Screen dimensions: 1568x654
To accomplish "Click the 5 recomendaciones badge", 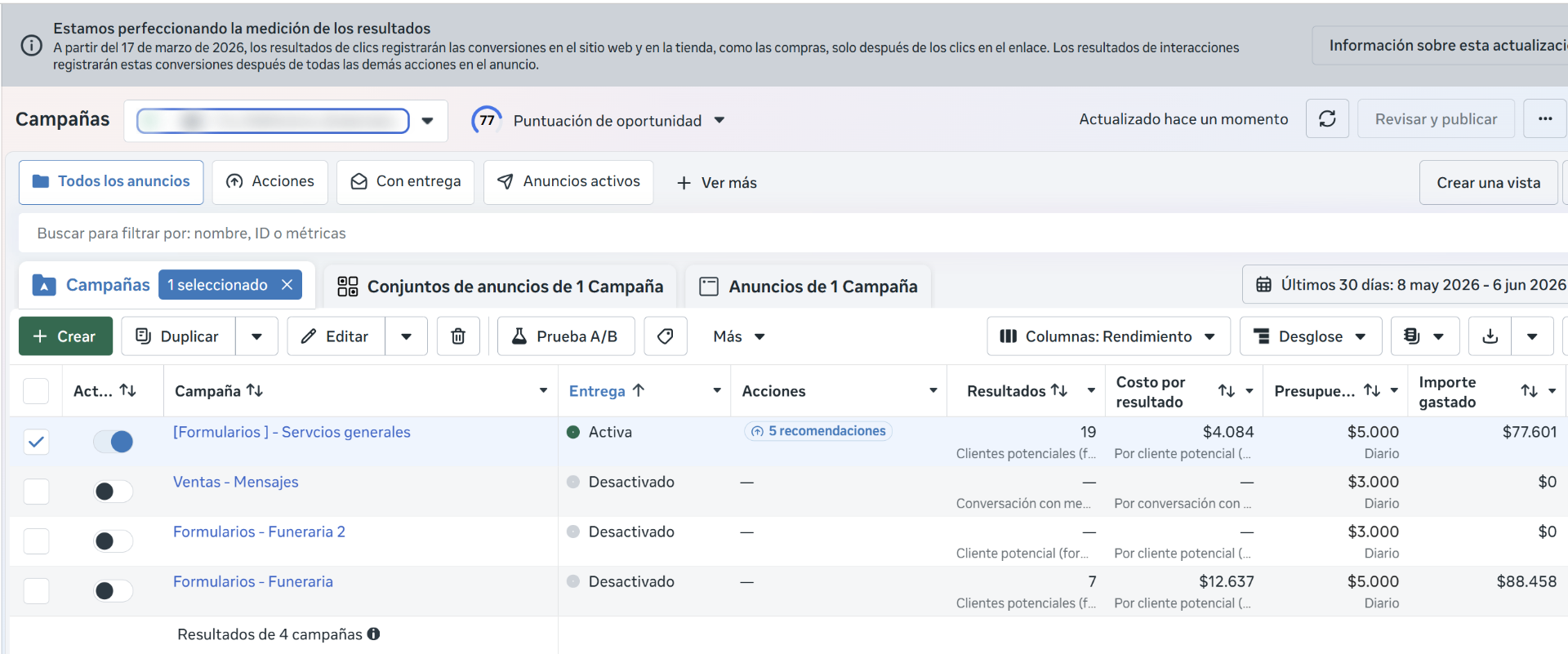I will point(818,431).
